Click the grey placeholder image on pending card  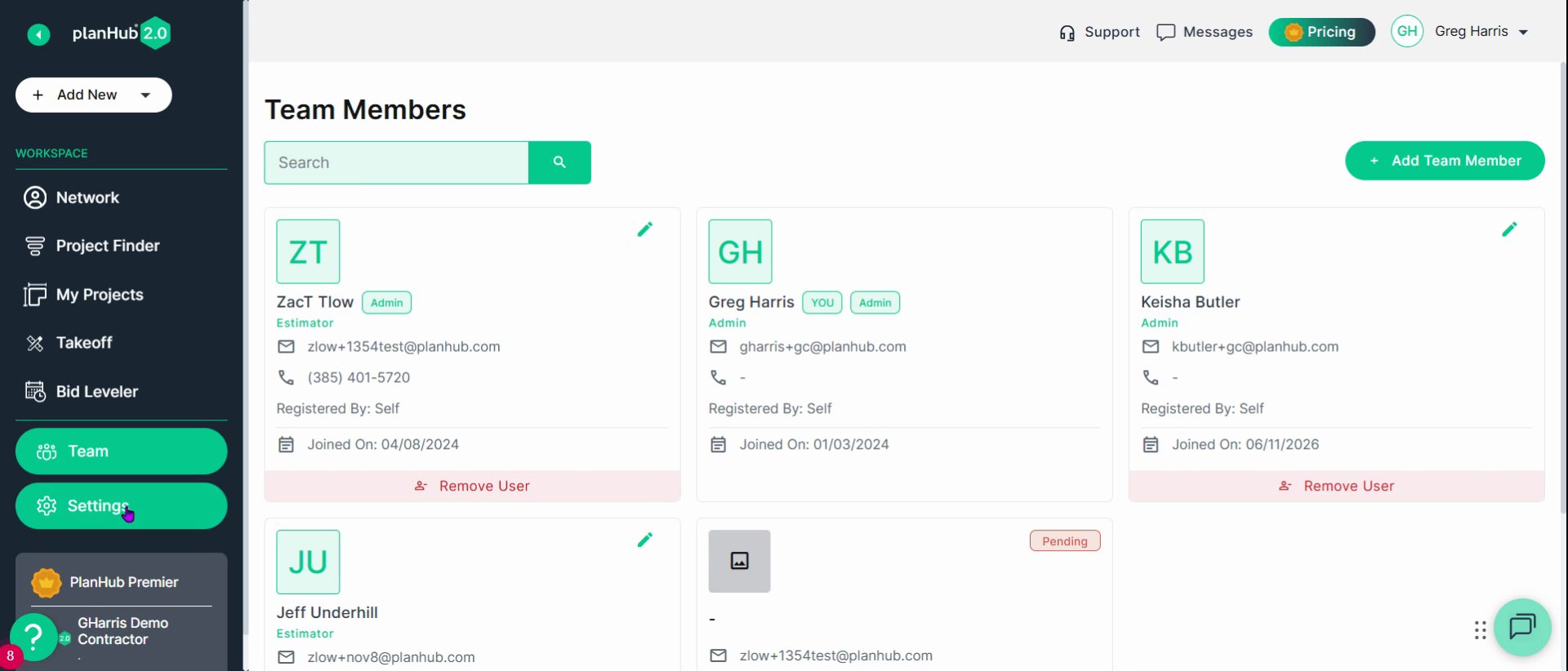739,561
